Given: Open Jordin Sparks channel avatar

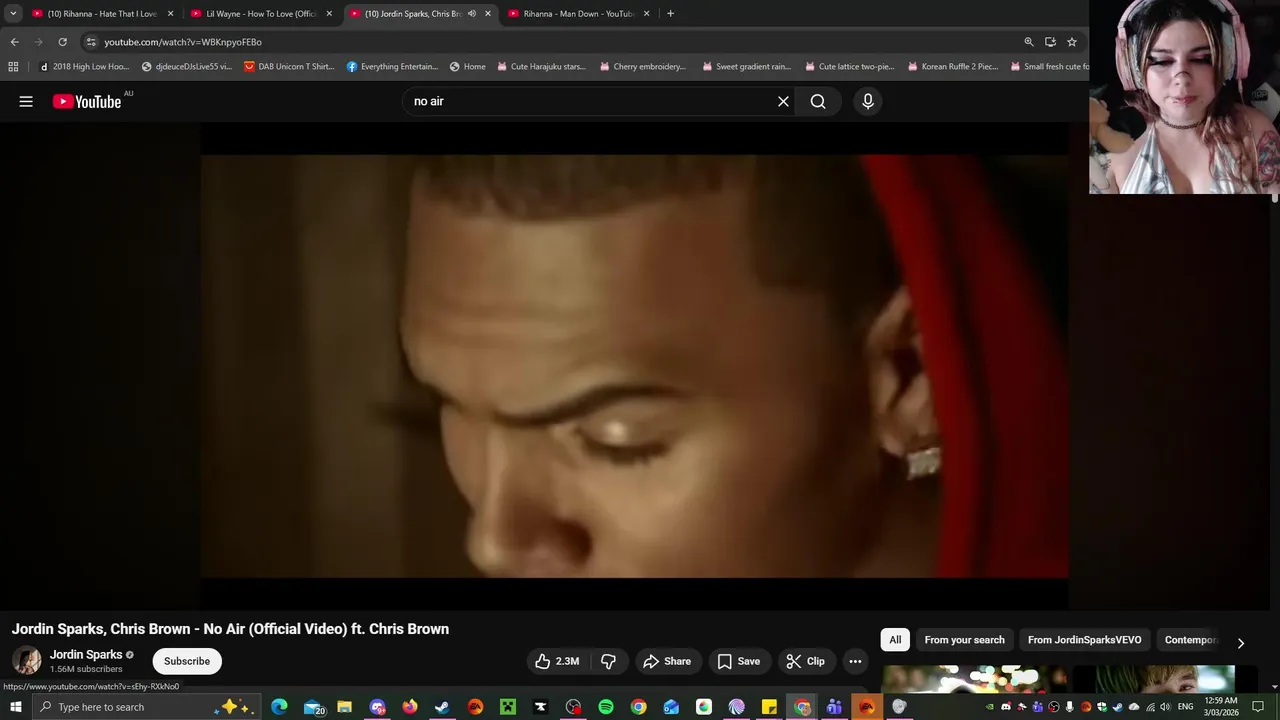Looking at the screenshot, I should tap(27, 661).
